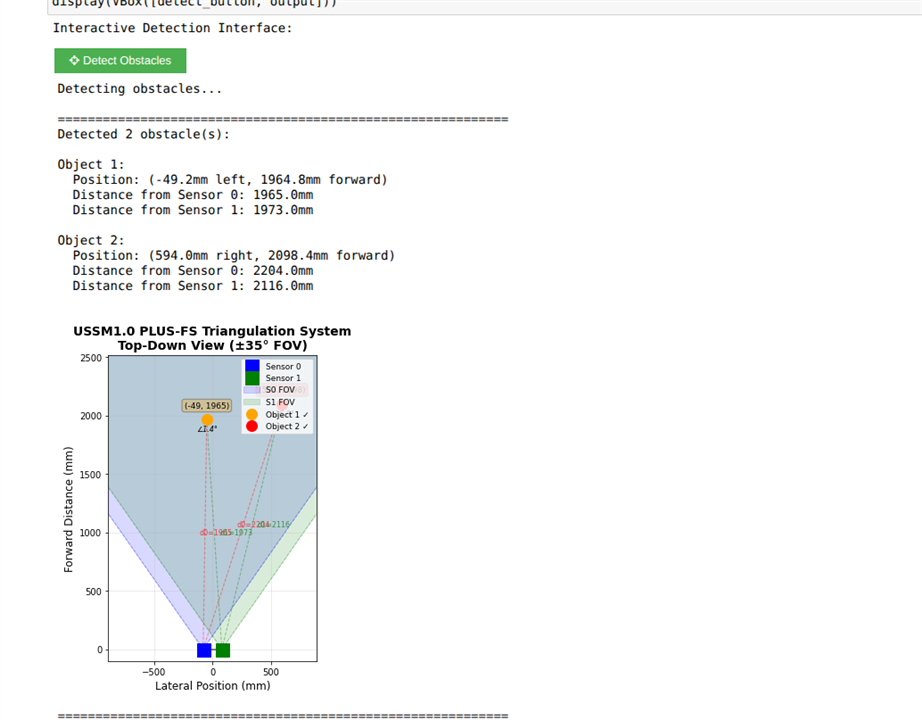Click the 2500 tick label on the vertical axis
The width and height of the screenshot is (922, 720).
tap(91, 358)
